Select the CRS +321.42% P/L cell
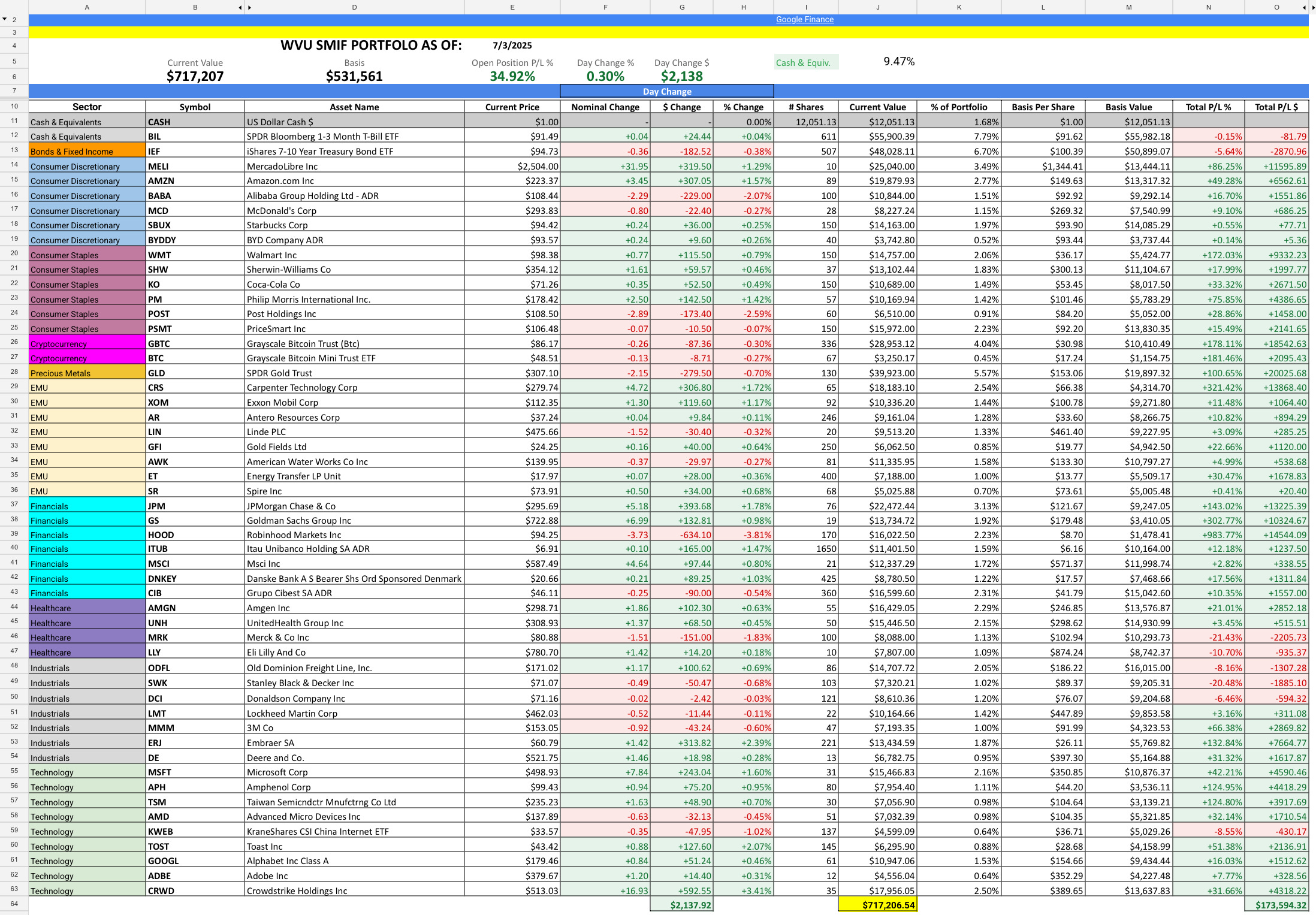This screenshot has height=915, width=1316. tap(1208, 388)
